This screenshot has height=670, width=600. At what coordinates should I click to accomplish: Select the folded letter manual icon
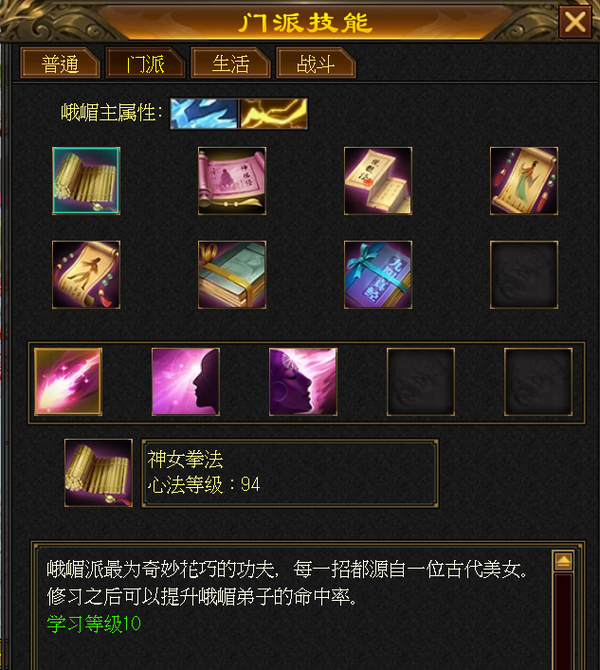point(378,181)
